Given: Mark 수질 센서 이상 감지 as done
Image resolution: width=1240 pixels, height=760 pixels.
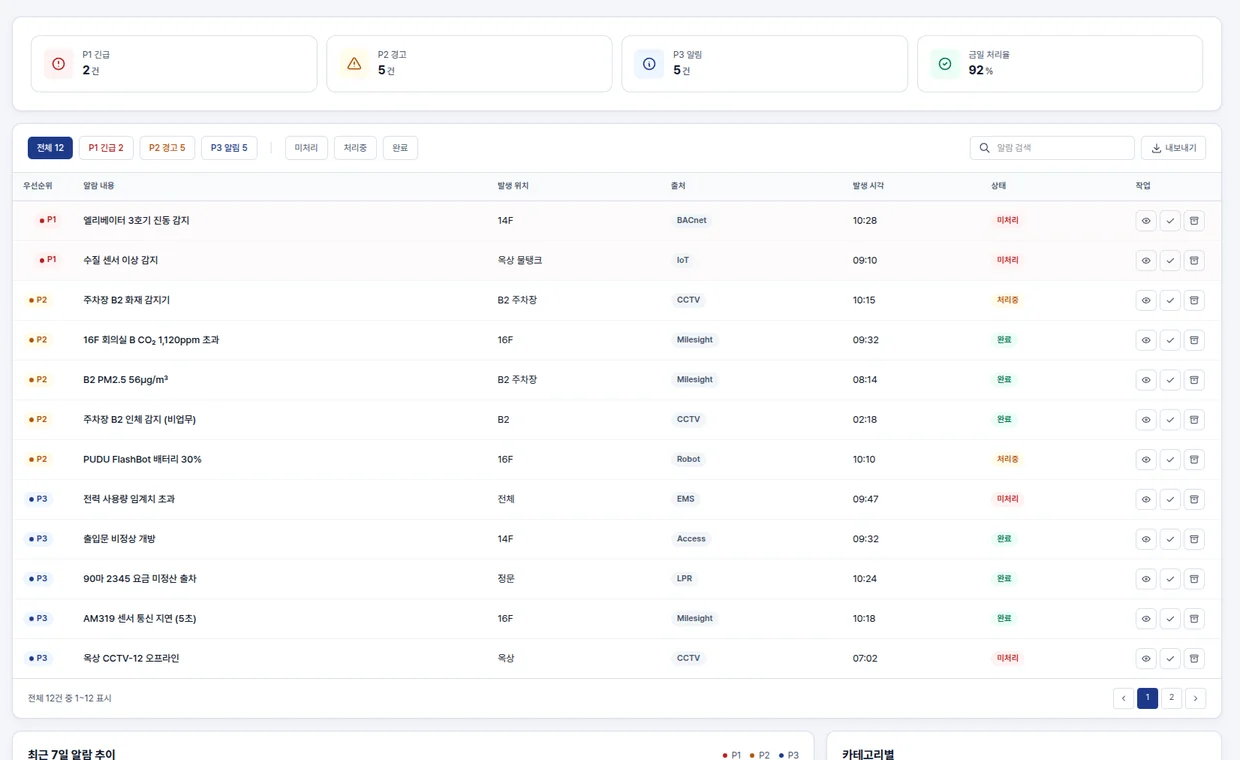Looking at the screenshot, I should pyautogui.click(x=1170, y=260).
